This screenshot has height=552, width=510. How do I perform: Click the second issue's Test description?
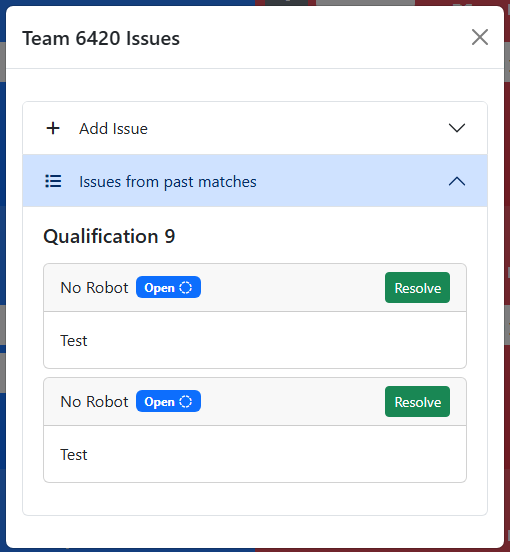tap(74, 455)
